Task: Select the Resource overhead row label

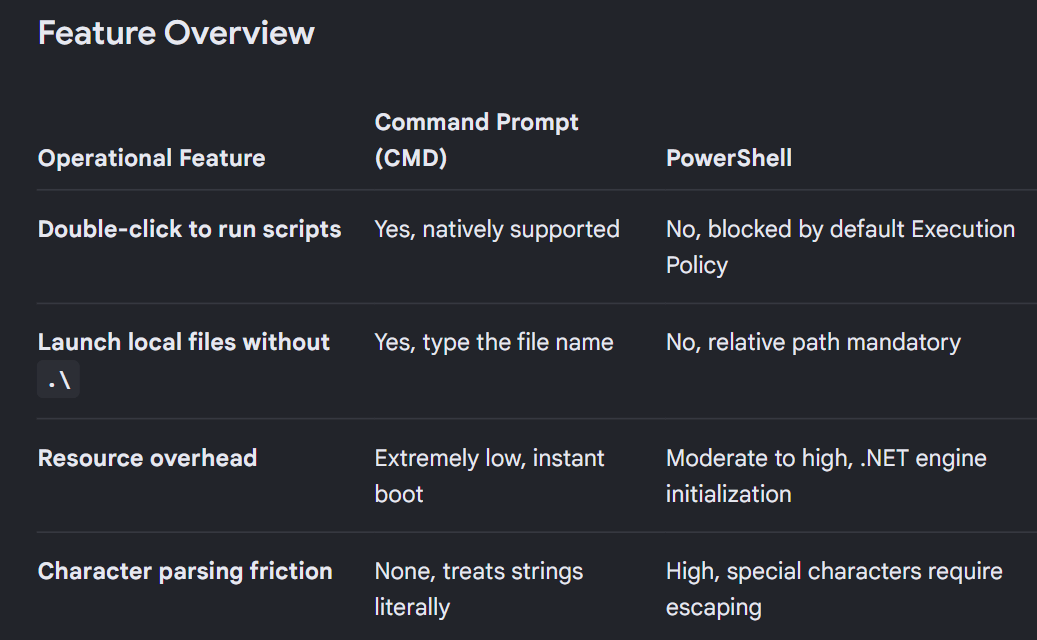Action: coord(147,458)
